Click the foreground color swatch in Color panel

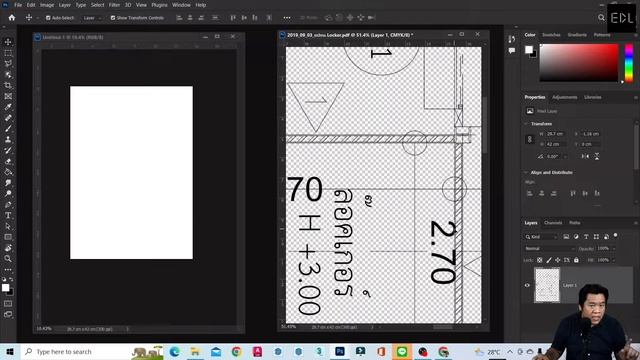[x=529, y=50]
